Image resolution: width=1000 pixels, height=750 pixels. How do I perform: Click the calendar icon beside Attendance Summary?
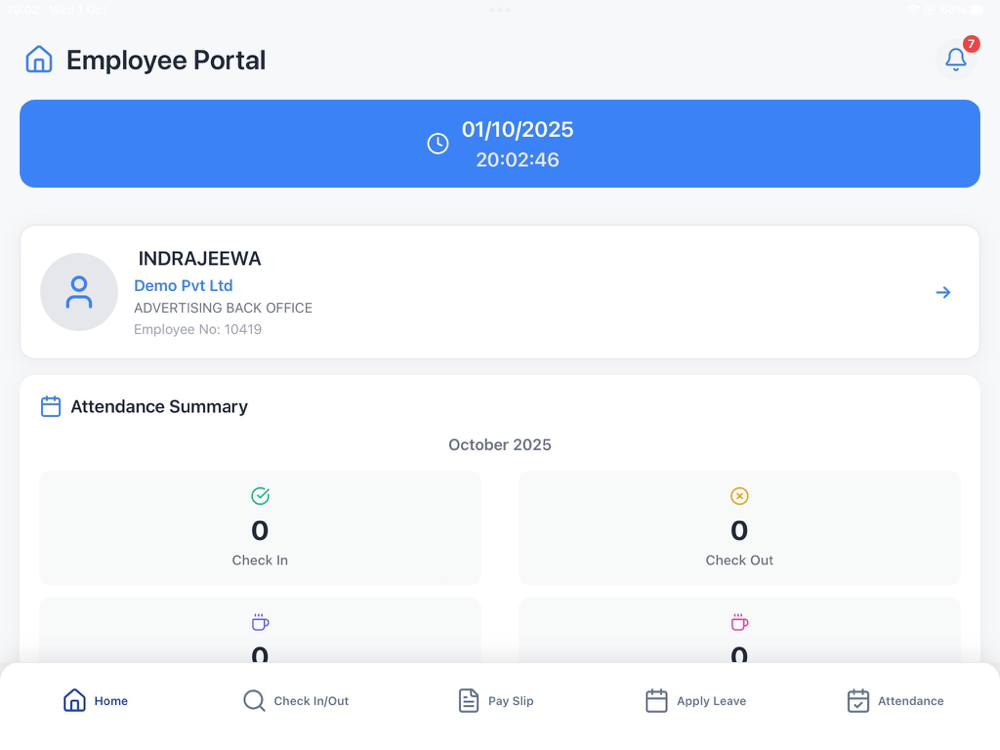click(50, 406)
